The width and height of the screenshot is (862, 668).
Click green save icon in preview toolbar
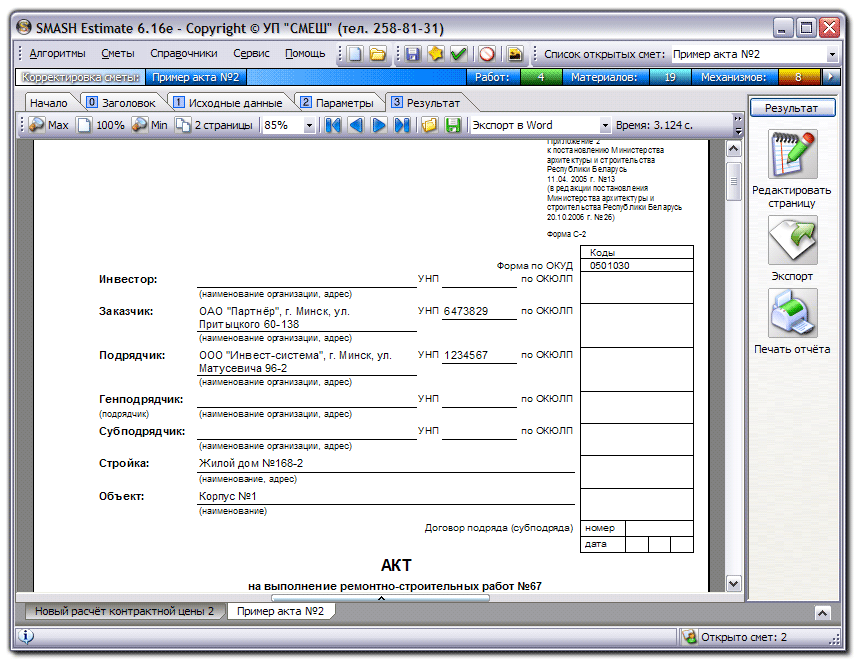pos(452,125)
